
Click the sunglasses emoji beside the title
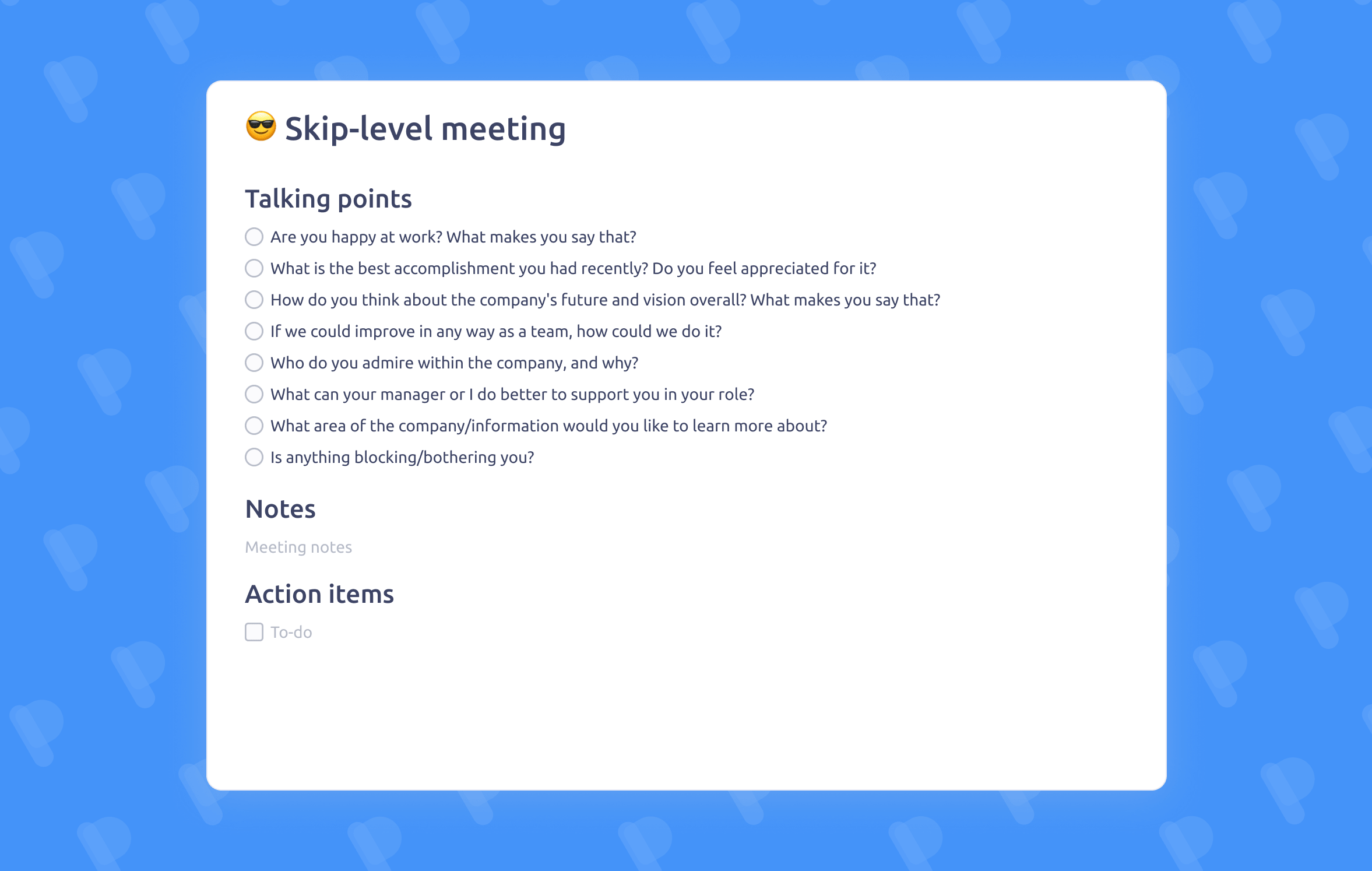[x=261, y=127]
